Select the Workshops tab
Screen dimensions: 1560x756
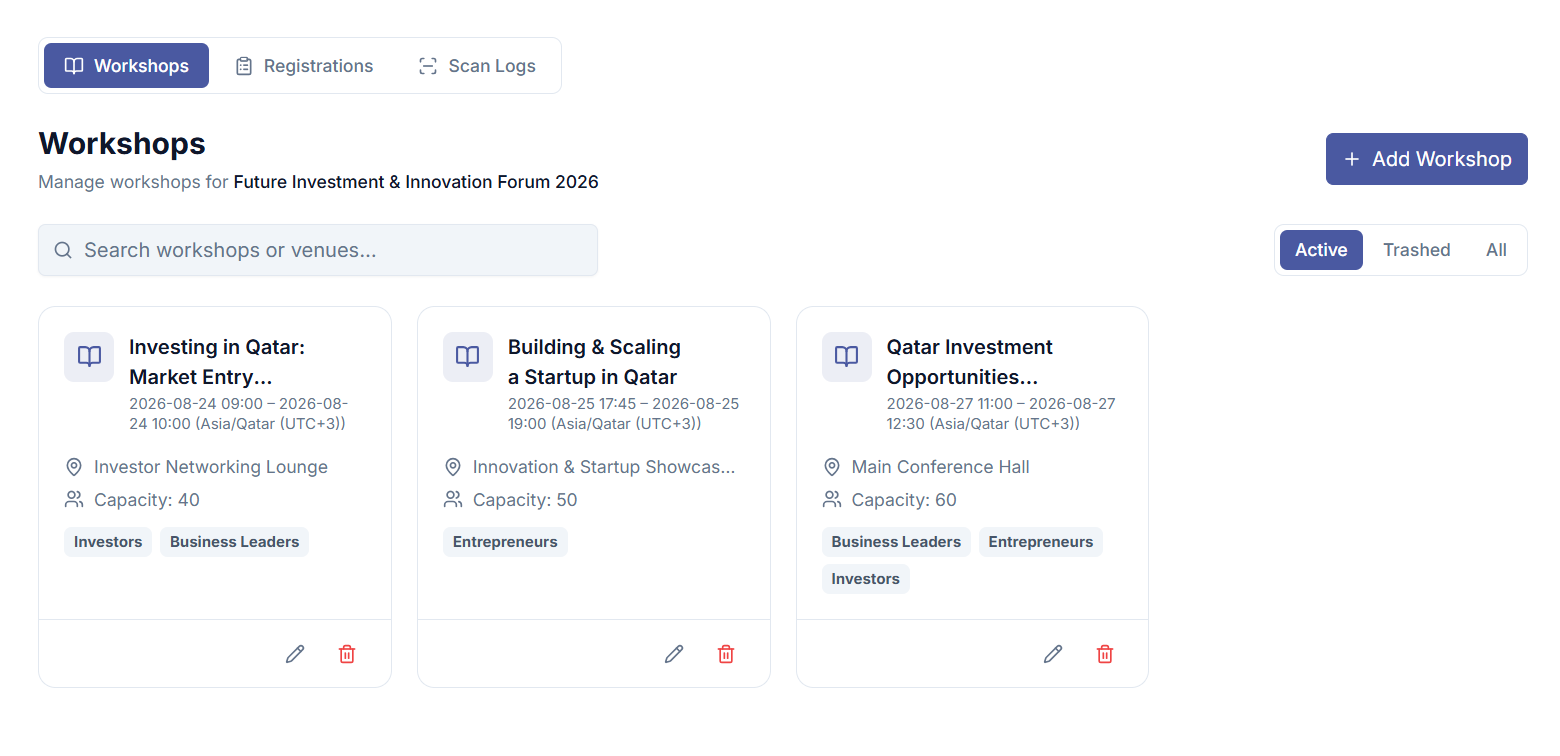pos(126,66)
